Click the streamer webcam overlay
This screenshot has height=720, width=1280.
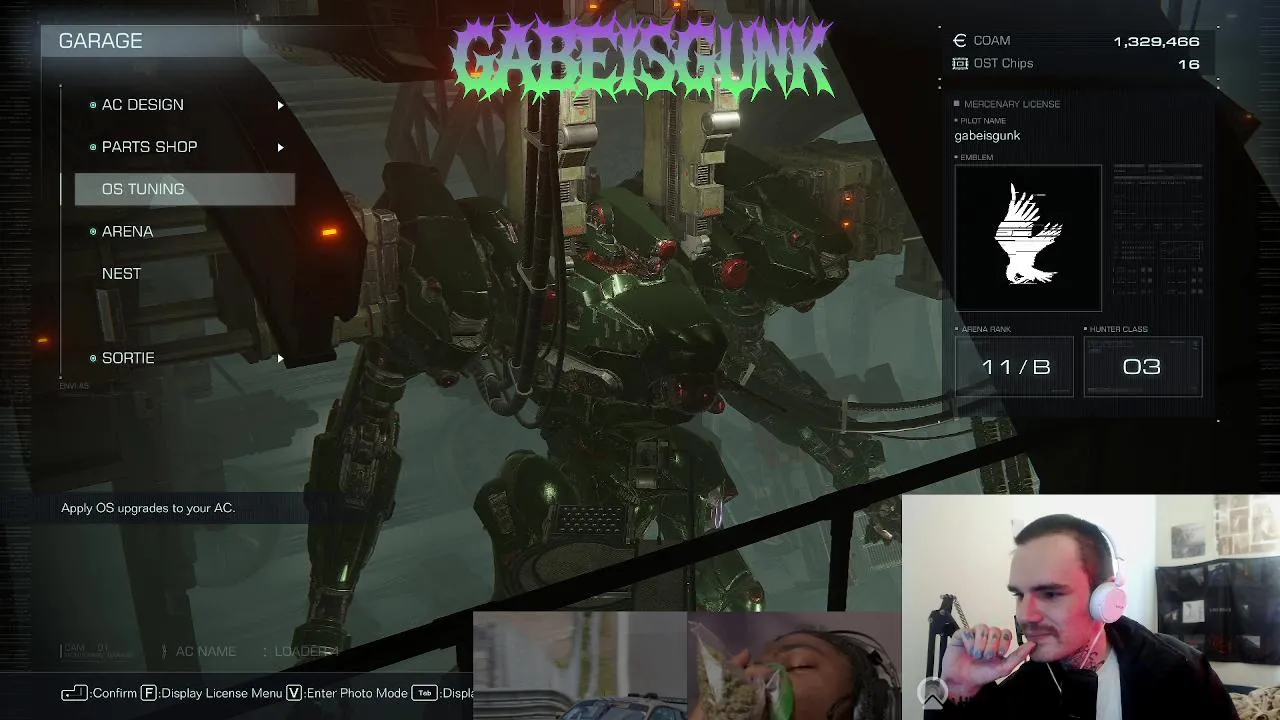1090,607
